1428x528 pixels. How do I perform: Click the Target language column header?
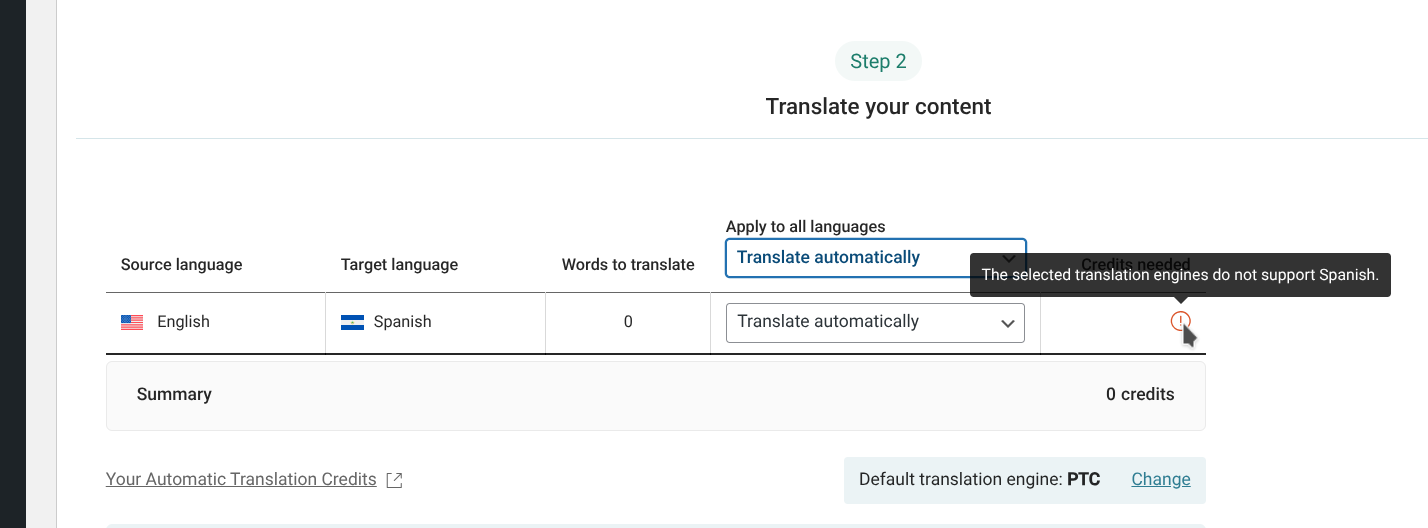[399, 265]
